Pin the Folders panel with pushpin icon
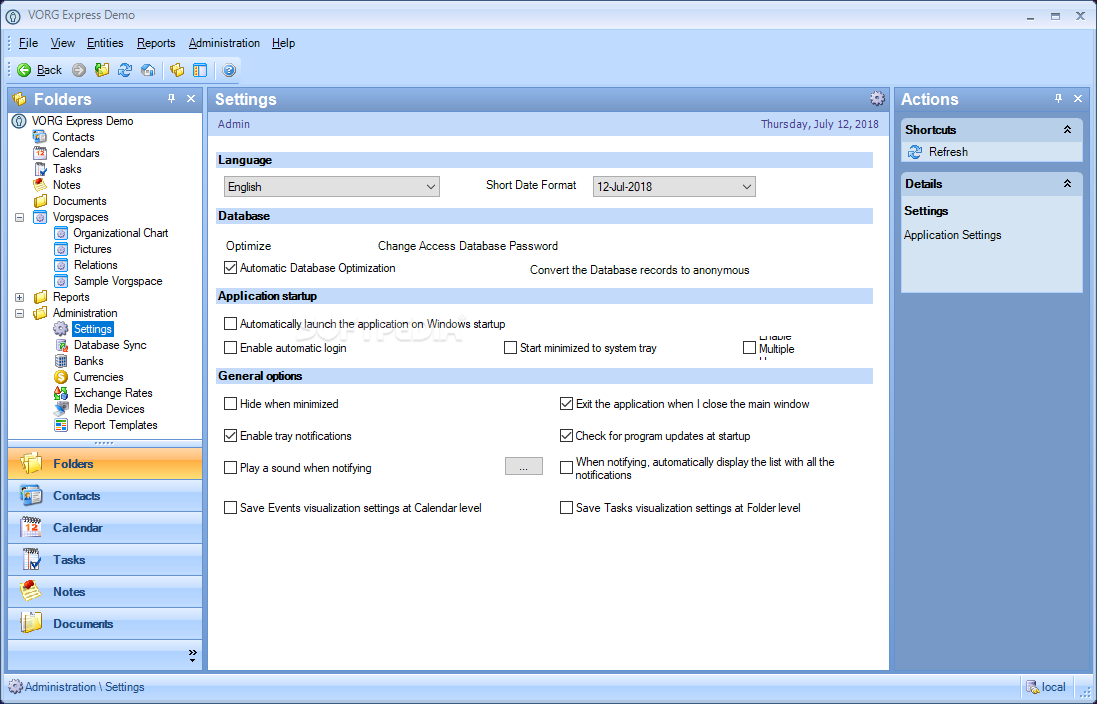 pyautogui.click(x=171, y=99)
